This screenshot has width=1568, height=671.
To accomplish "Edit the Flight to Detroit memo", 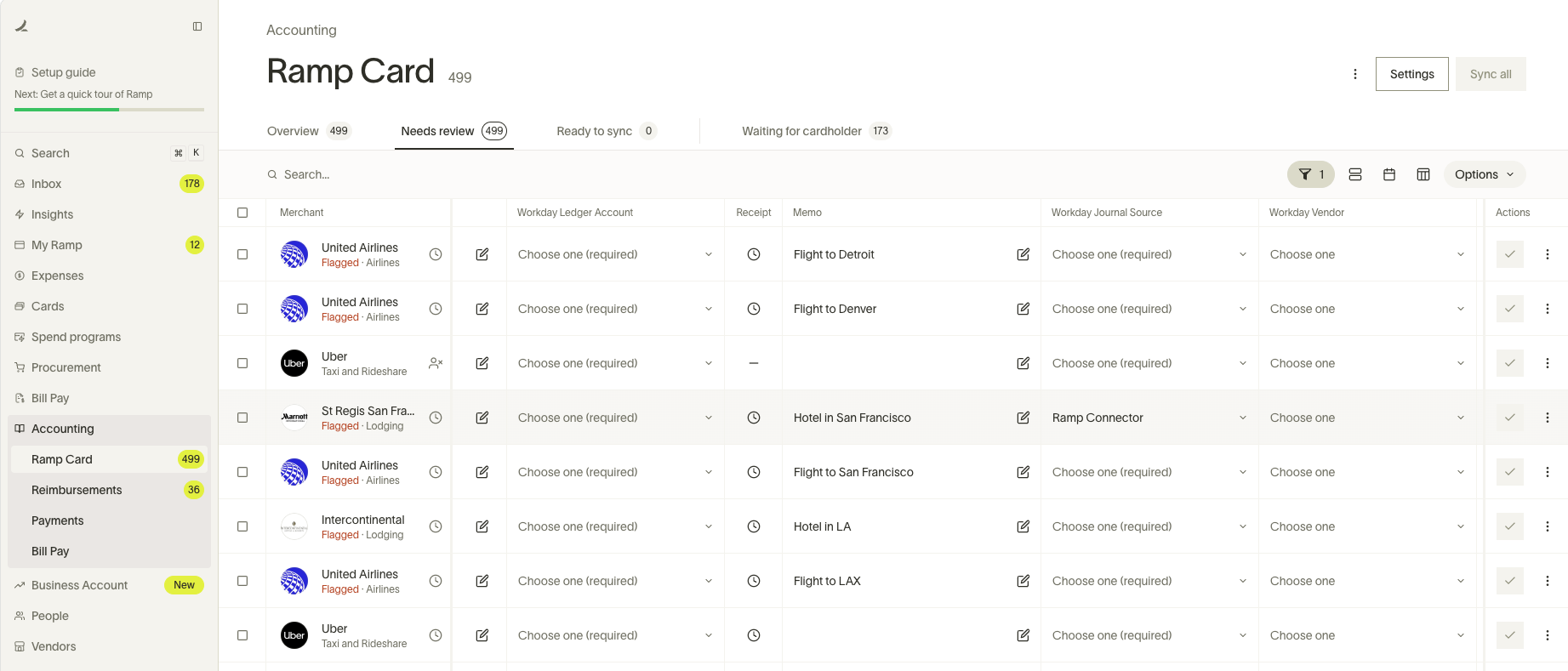I will [1023, 254].
